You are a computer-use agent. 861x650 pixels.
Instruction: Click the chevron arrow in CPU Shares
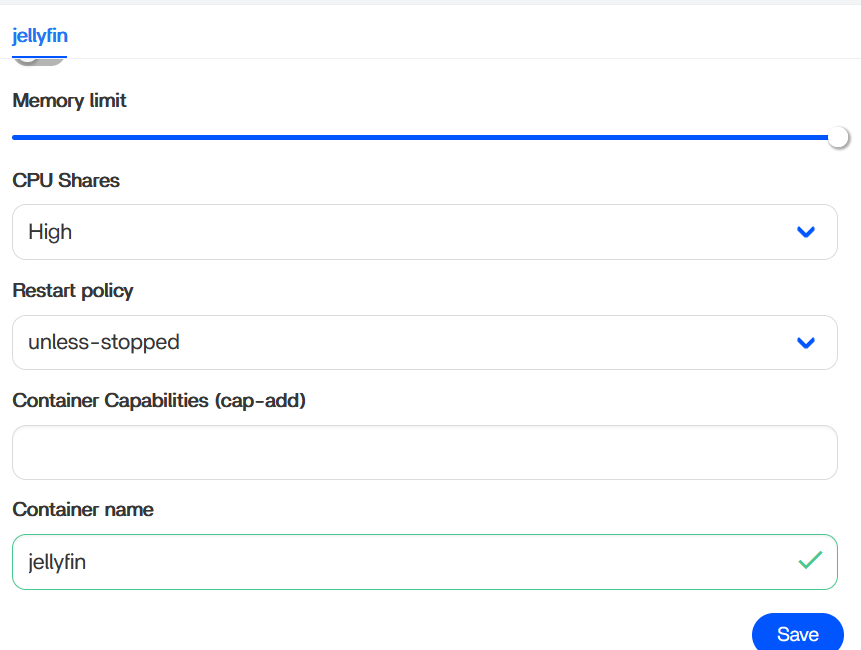tap(806, 232)
